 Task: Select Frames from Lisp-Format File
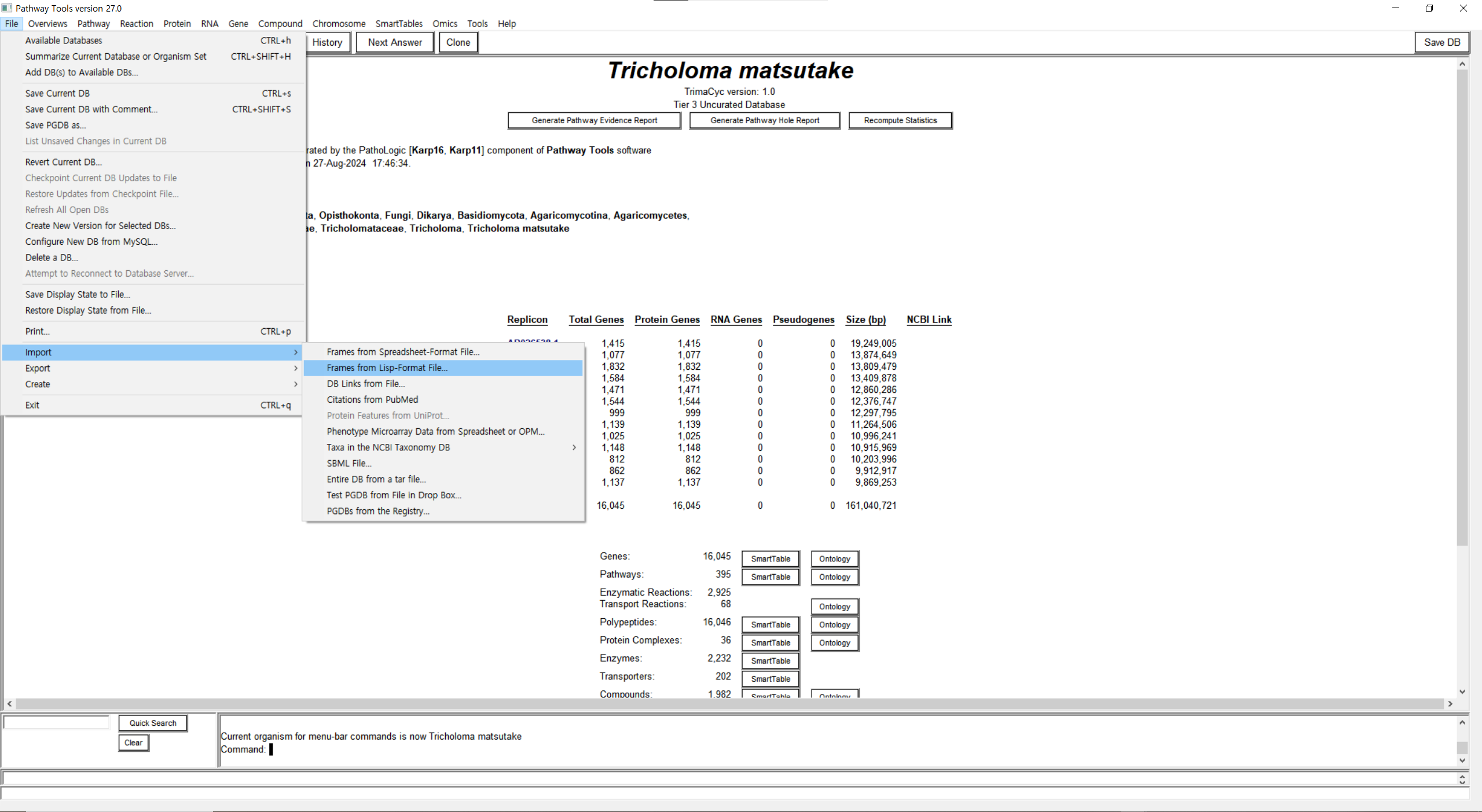tap(443, 368)
